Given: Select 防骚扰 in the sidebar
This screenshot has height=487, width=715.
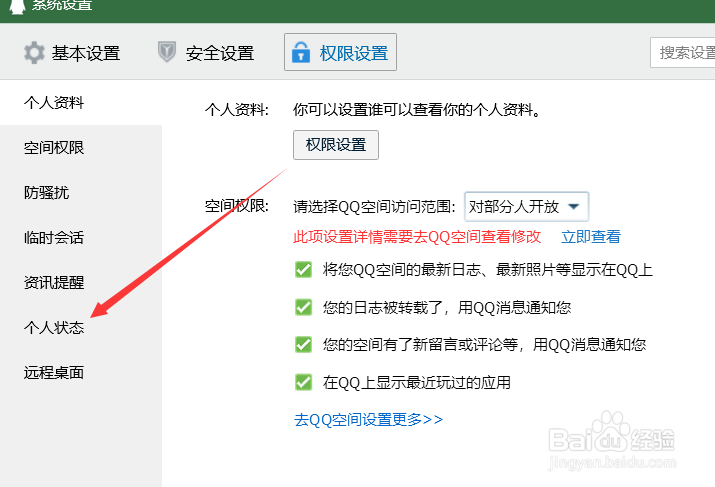Looking at the screenshot, I should click(47, 192).
